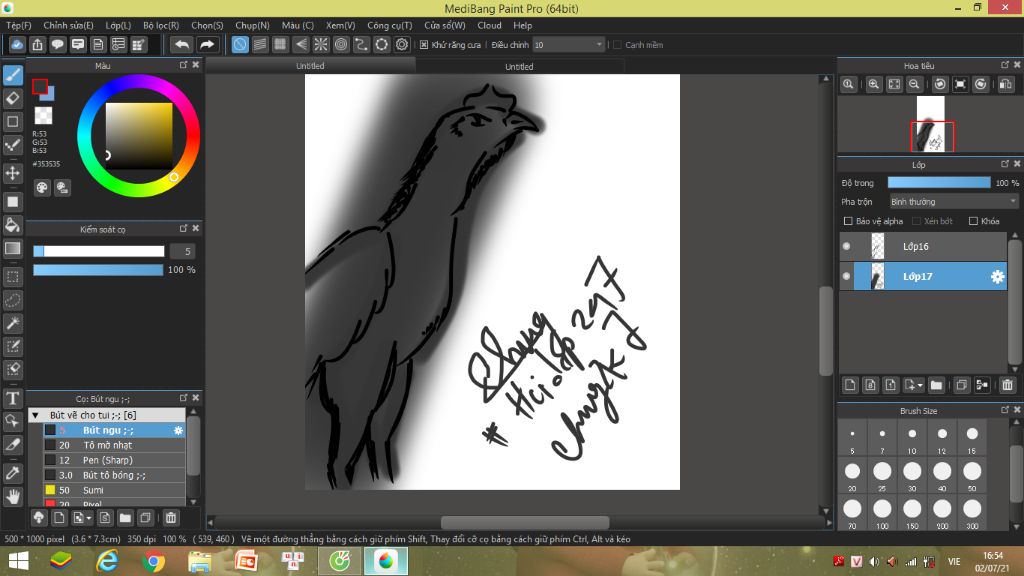
Task: Click the foreground color swatch
Action: pos(40,86)
